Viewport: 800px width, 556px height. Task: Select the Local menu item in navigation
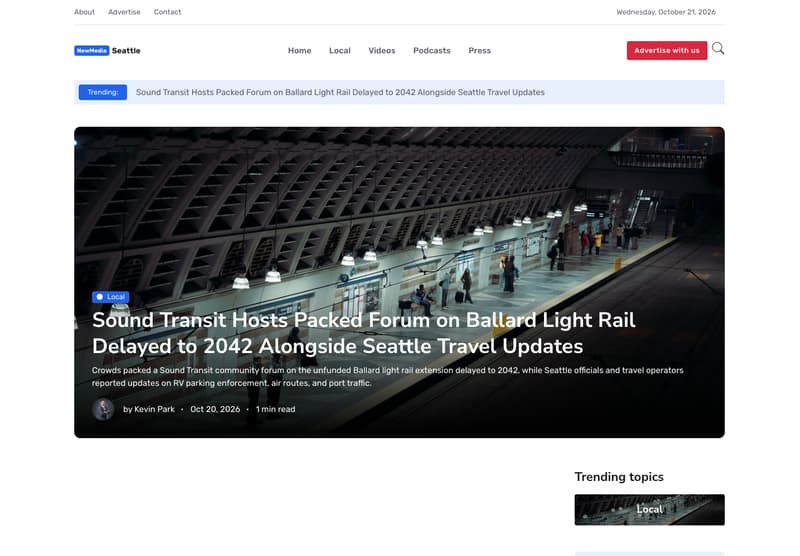(340, 50)
